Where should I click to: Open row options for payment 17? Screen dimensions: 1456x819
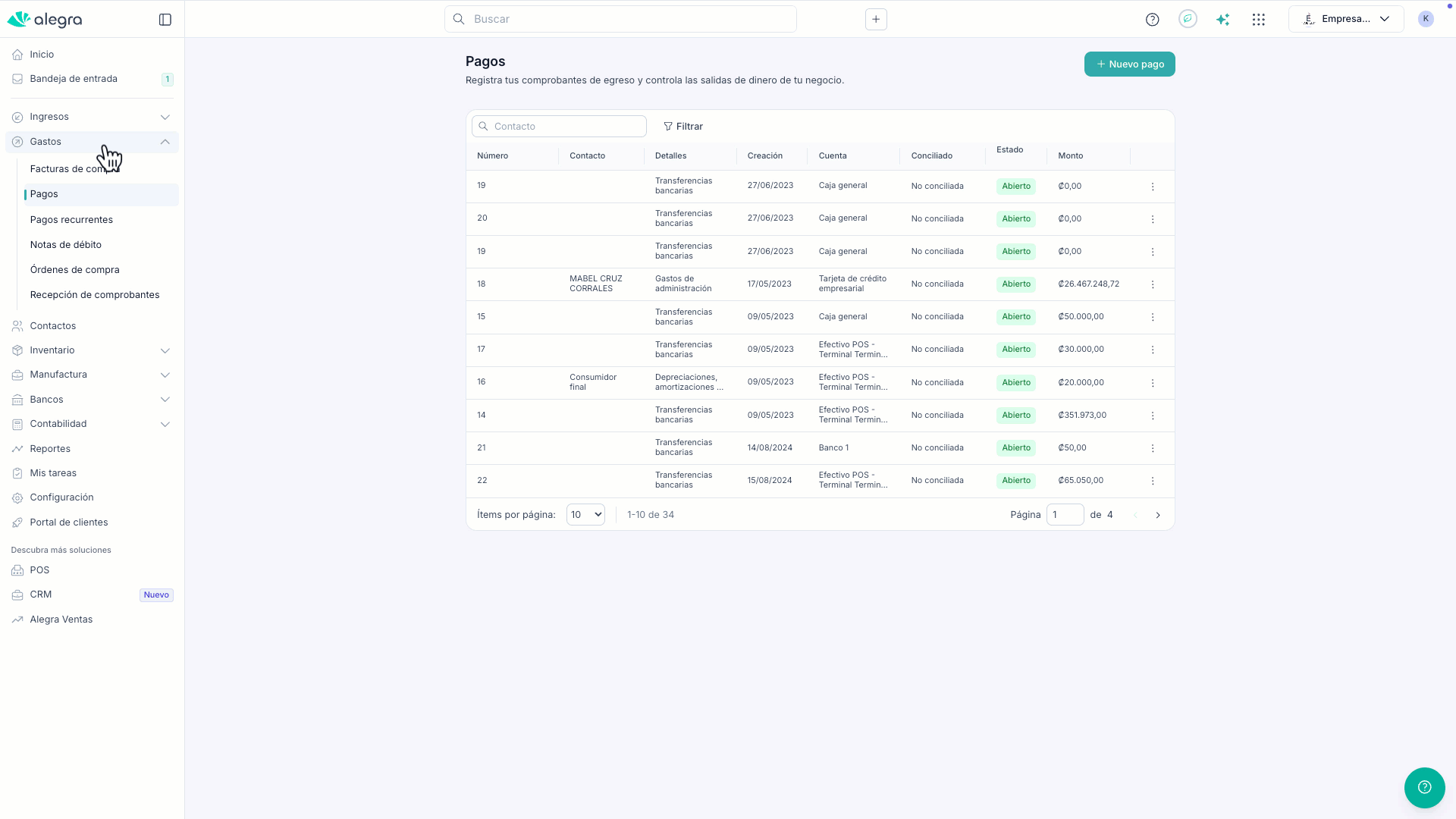[x=1153, y=350]
